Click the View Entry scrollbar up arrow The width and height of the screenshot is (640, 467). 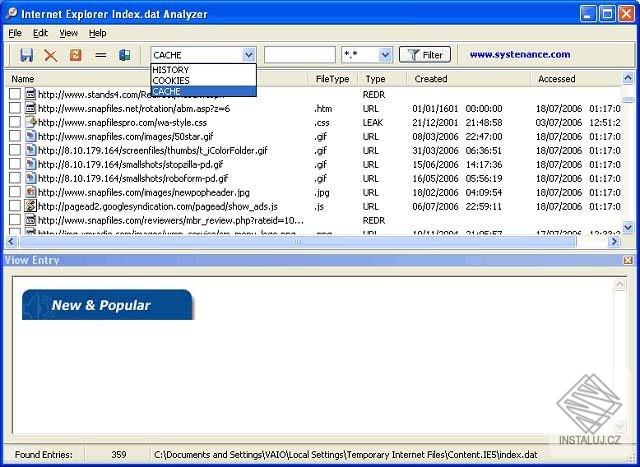620,285
